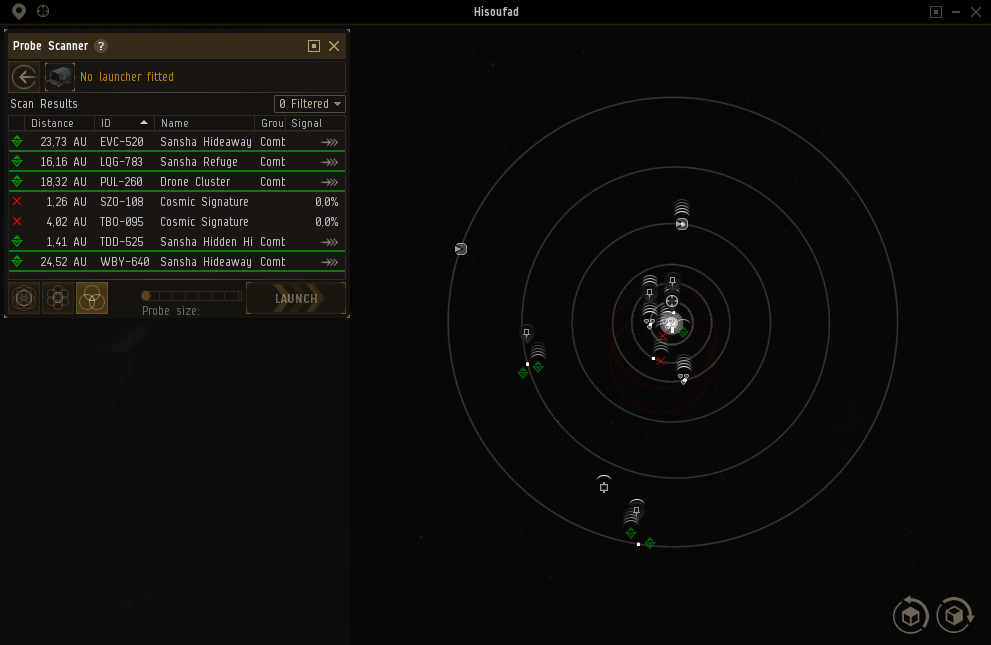Click the "No launcher fitted" probe launcher slot
This screenshot has height=645, width=991.
(59, 76)
